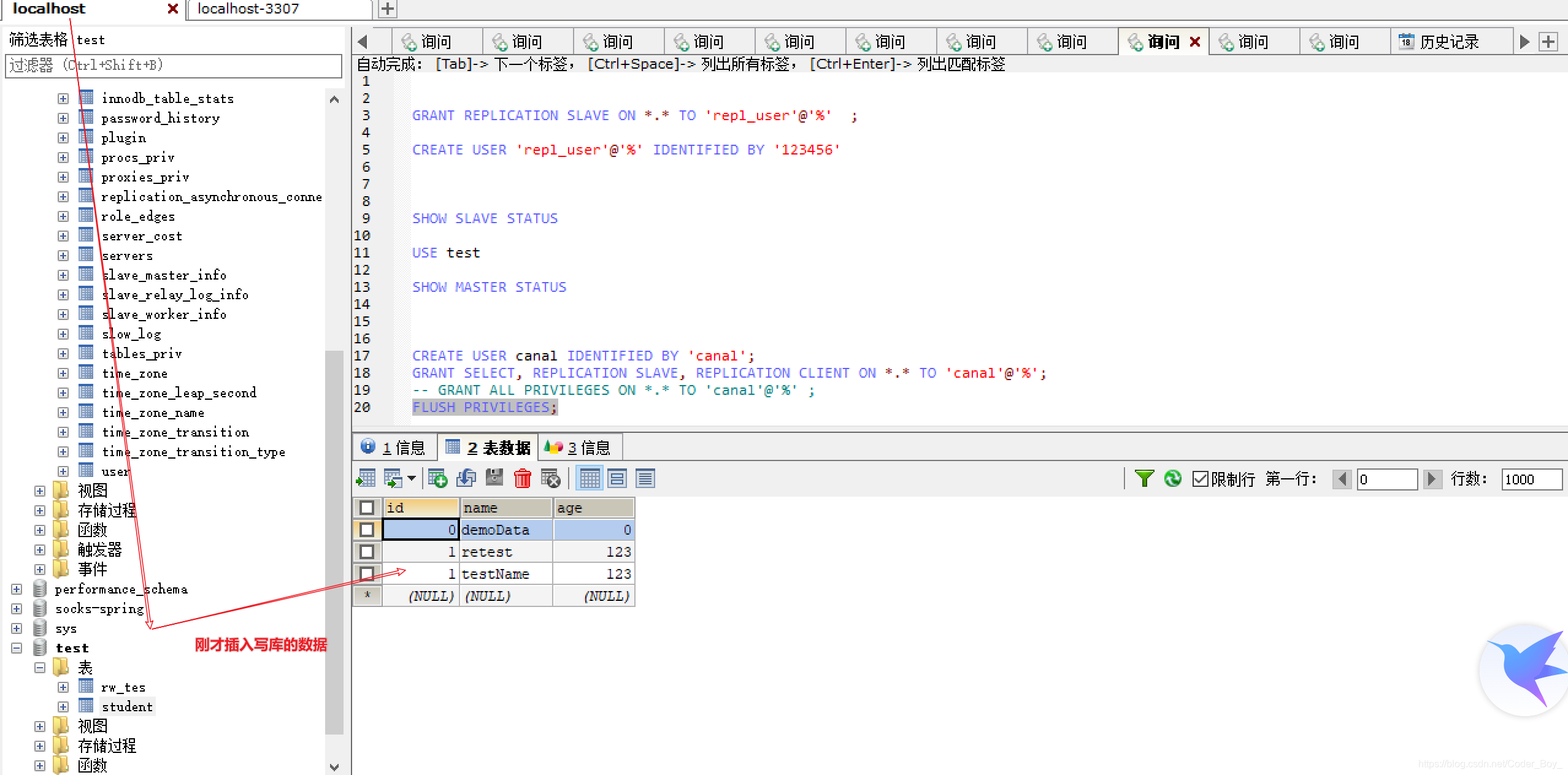Click the insert new row icon
This screenshot has width=1568, height=775.
coord(437,478)
